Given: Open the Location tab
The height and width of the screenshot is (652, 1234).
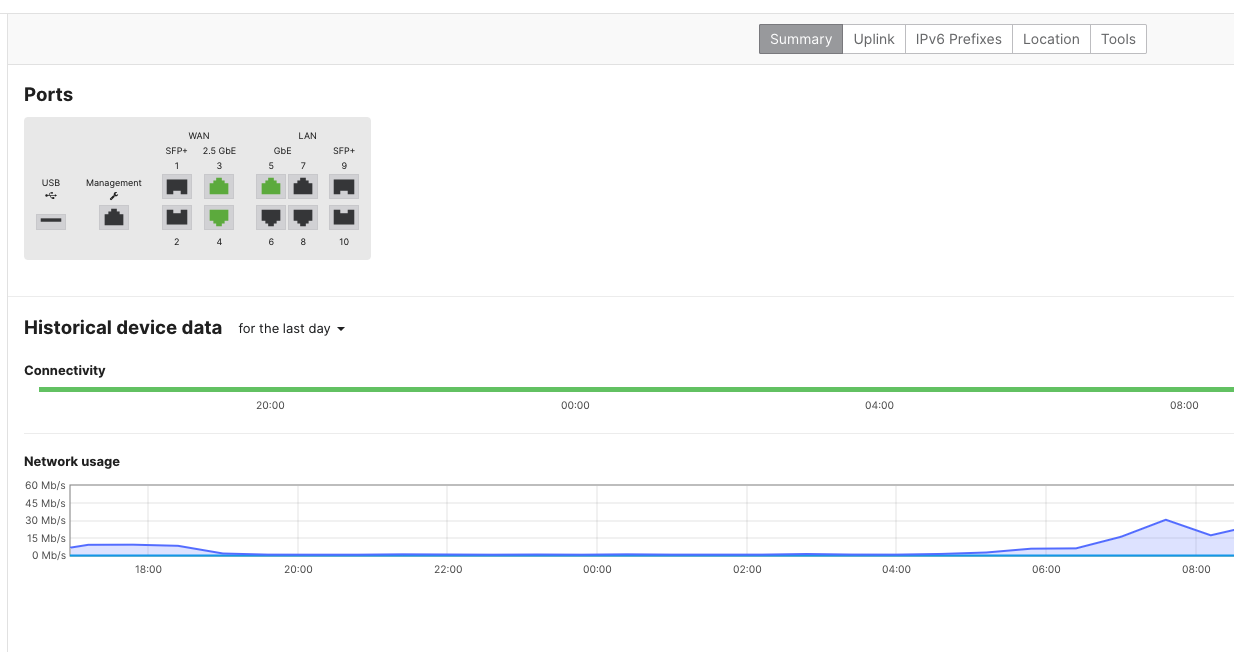Looking at the screenshot, I should 1051,39.
